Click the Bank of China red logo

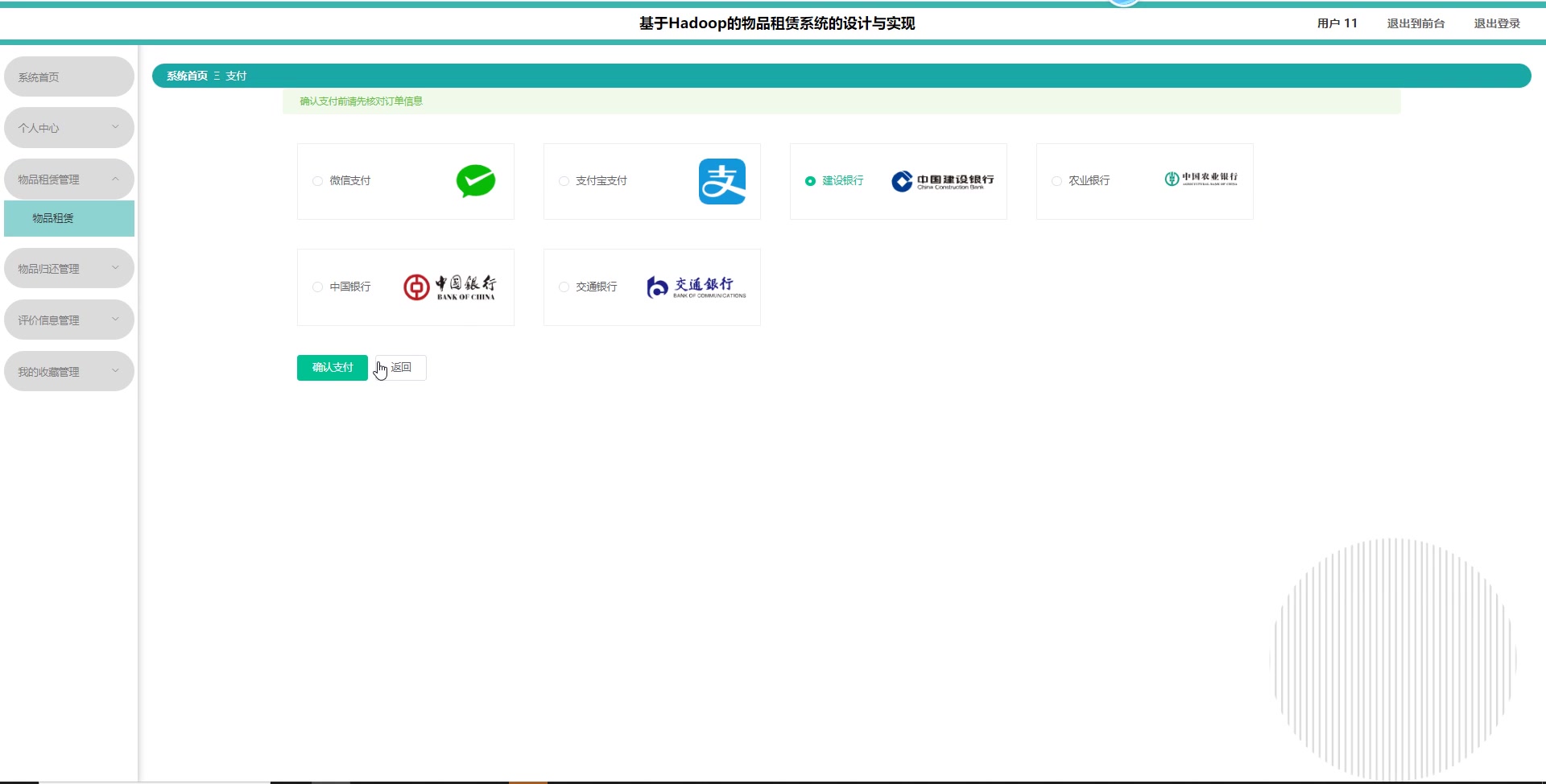point(450,287)
